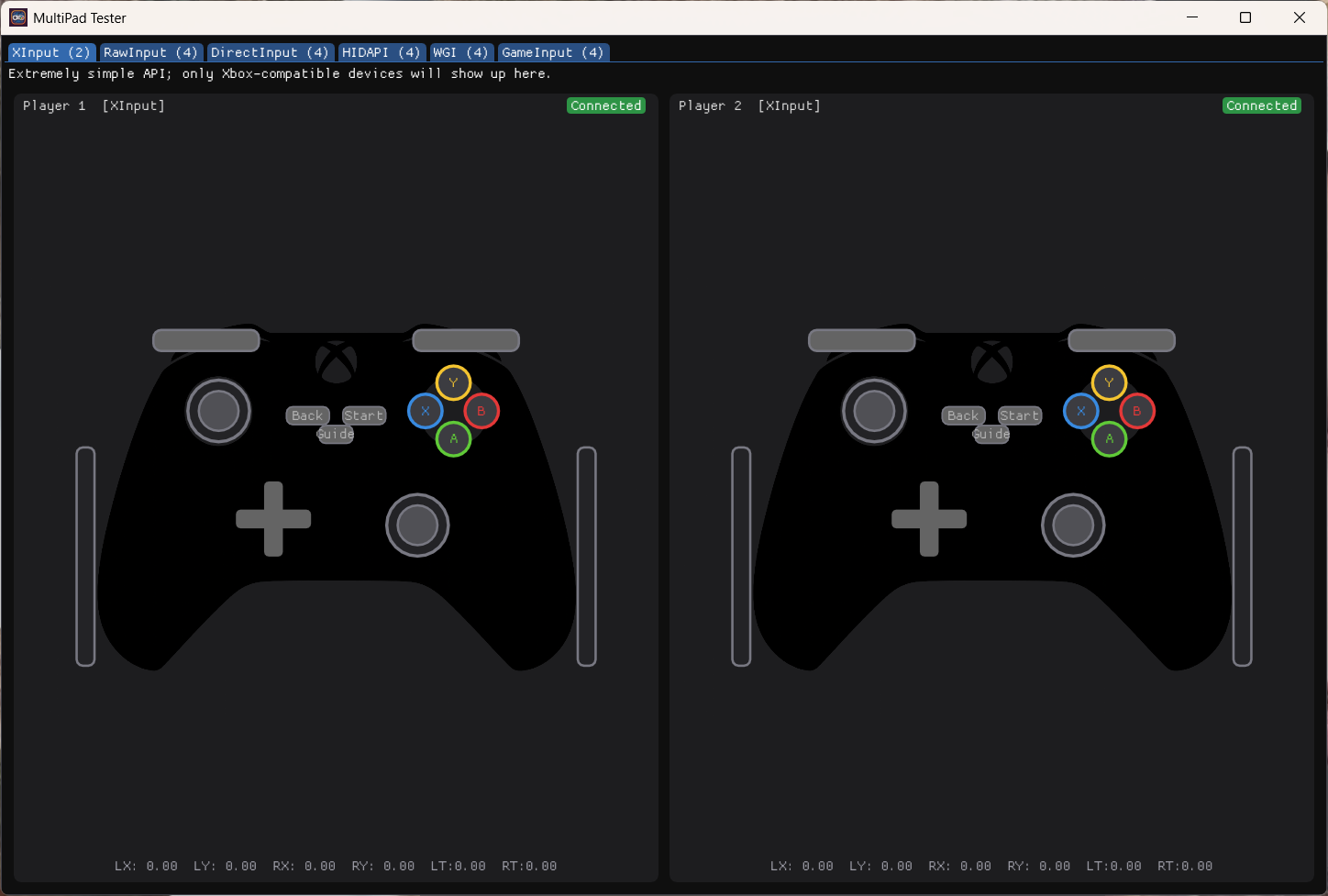The image size is (1328, 896).
Task: Click Player 2 blue X button
Action: [1081, 411]
